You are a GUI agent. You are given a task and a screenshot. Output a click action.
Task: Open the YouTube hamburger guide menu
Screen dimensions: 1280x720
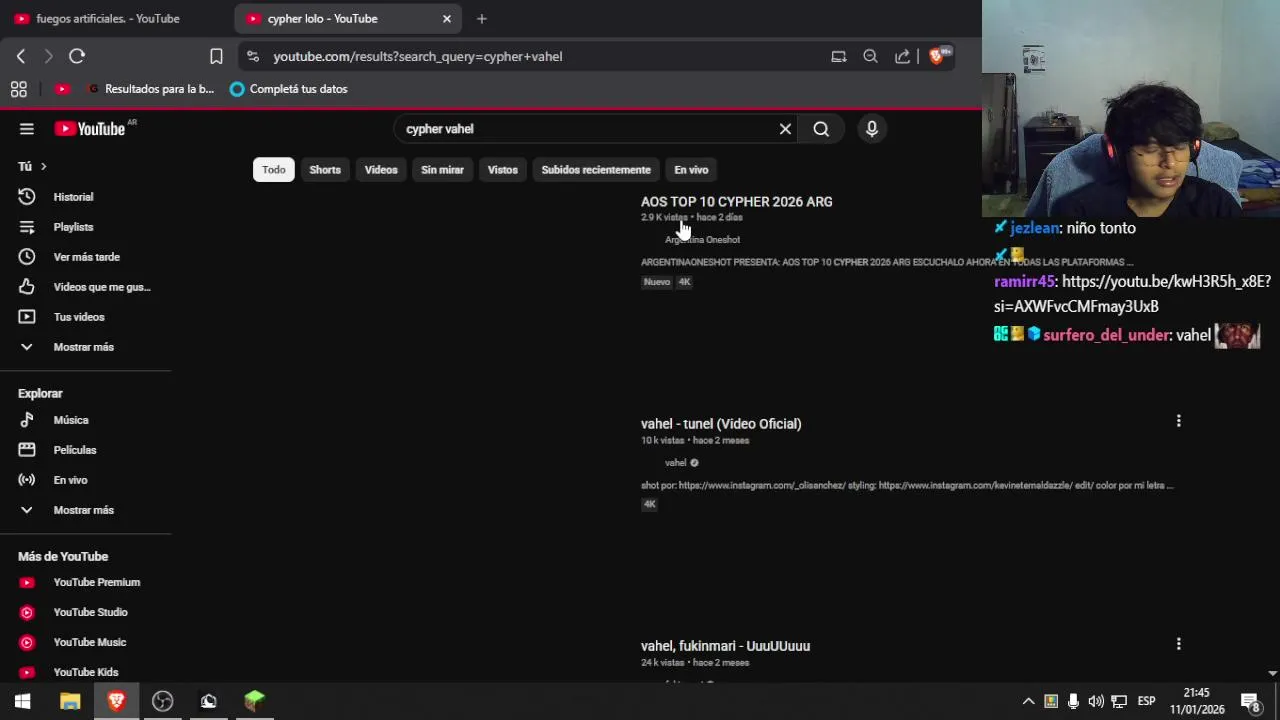[x=27, y=129]
